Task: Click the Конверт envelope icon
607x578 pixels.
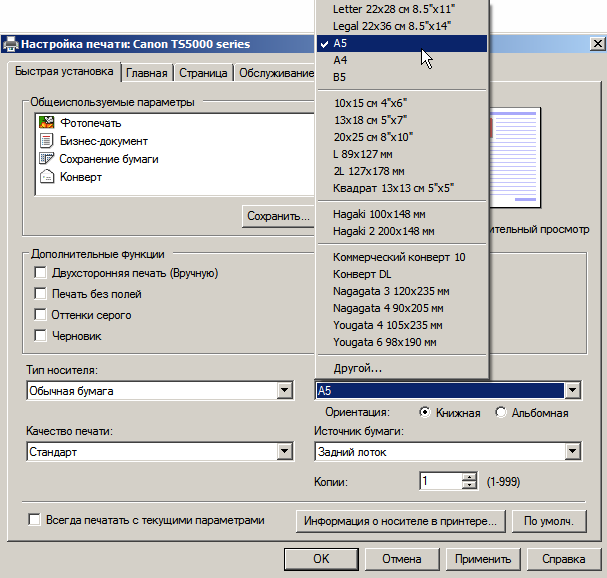Action: 47,177
